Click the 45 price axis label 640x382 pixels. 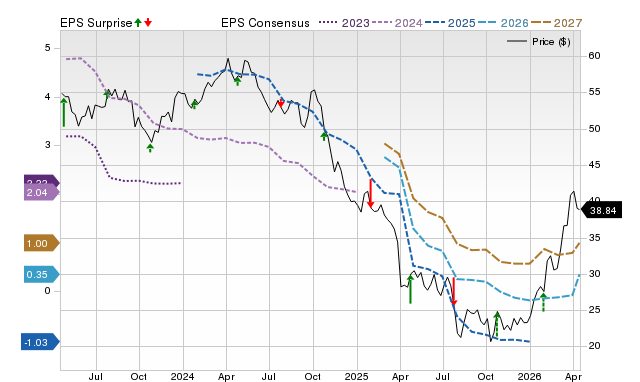point(594,165)
